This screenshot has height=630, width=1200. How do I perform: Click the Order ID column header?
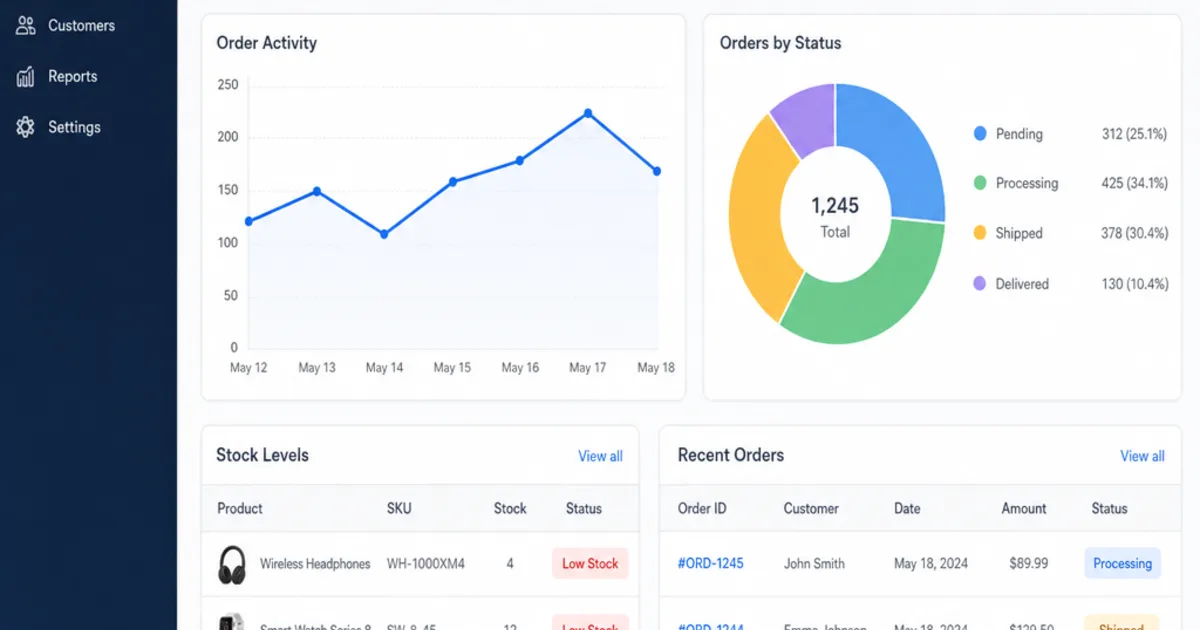point(702,508)
